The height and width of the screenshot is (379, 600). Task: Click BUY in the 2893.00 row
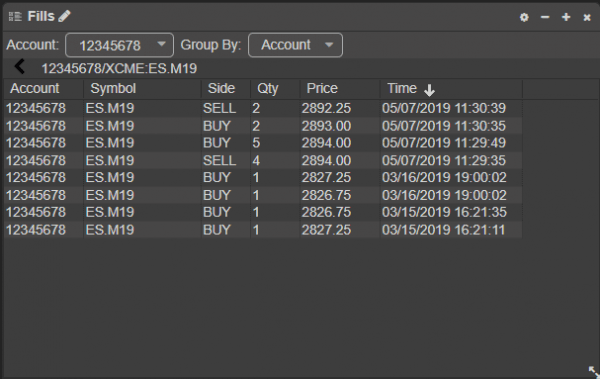click(217, 126)
